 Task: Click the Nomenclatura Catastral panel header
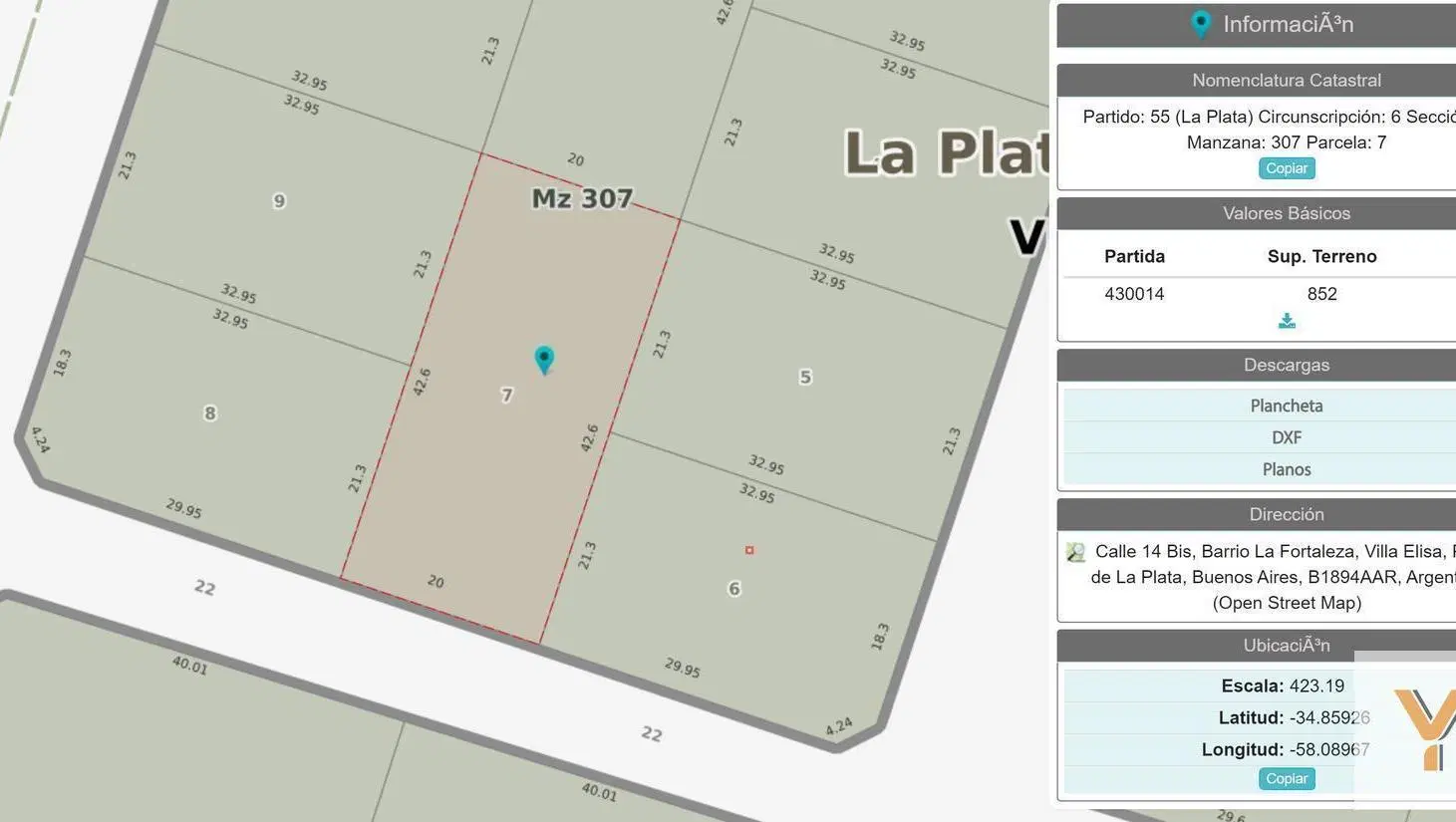pos(1257,80)
